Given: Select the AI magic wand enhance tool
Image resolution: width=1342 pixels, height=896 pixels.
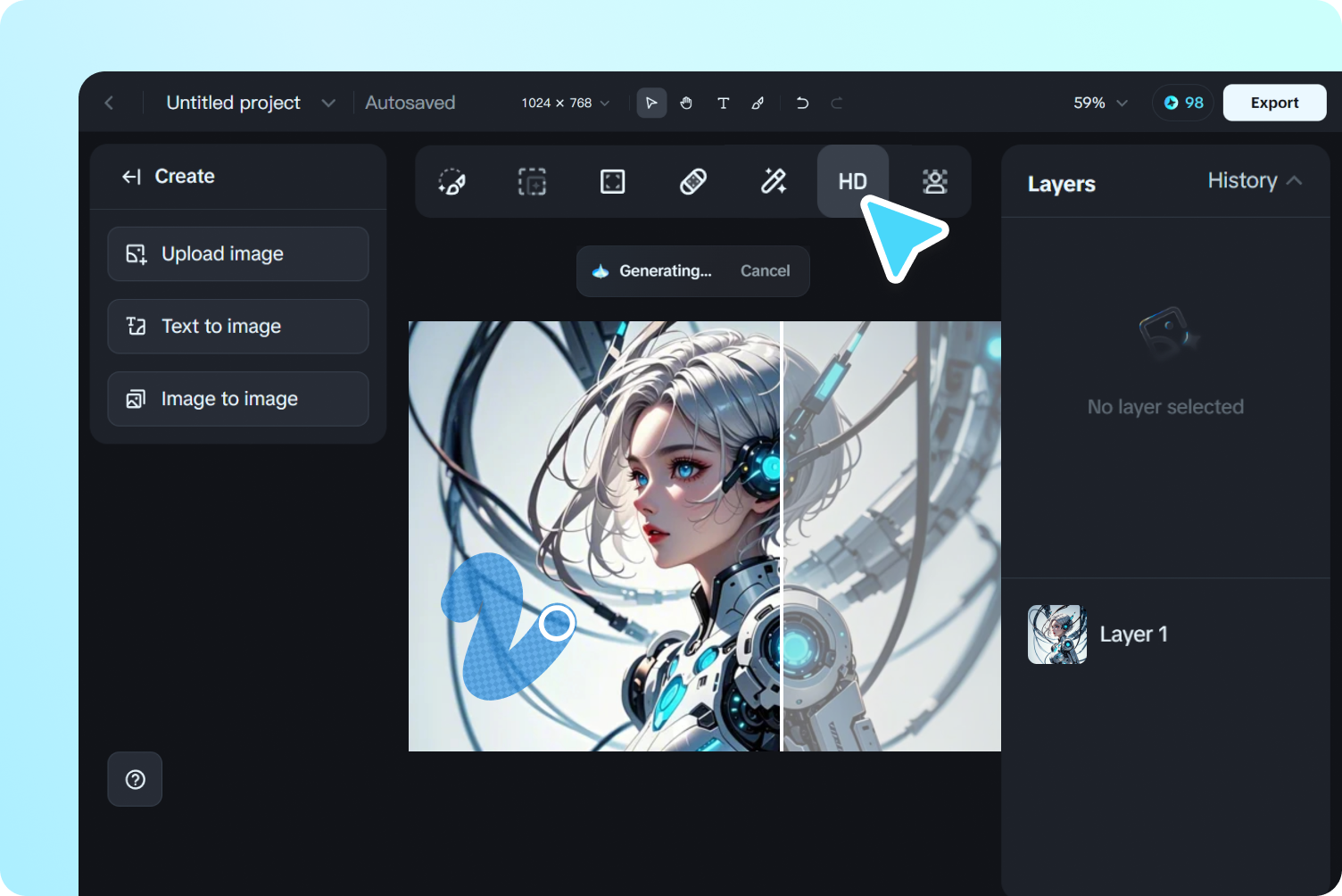Looking at the screenshot, I should 773,181.
